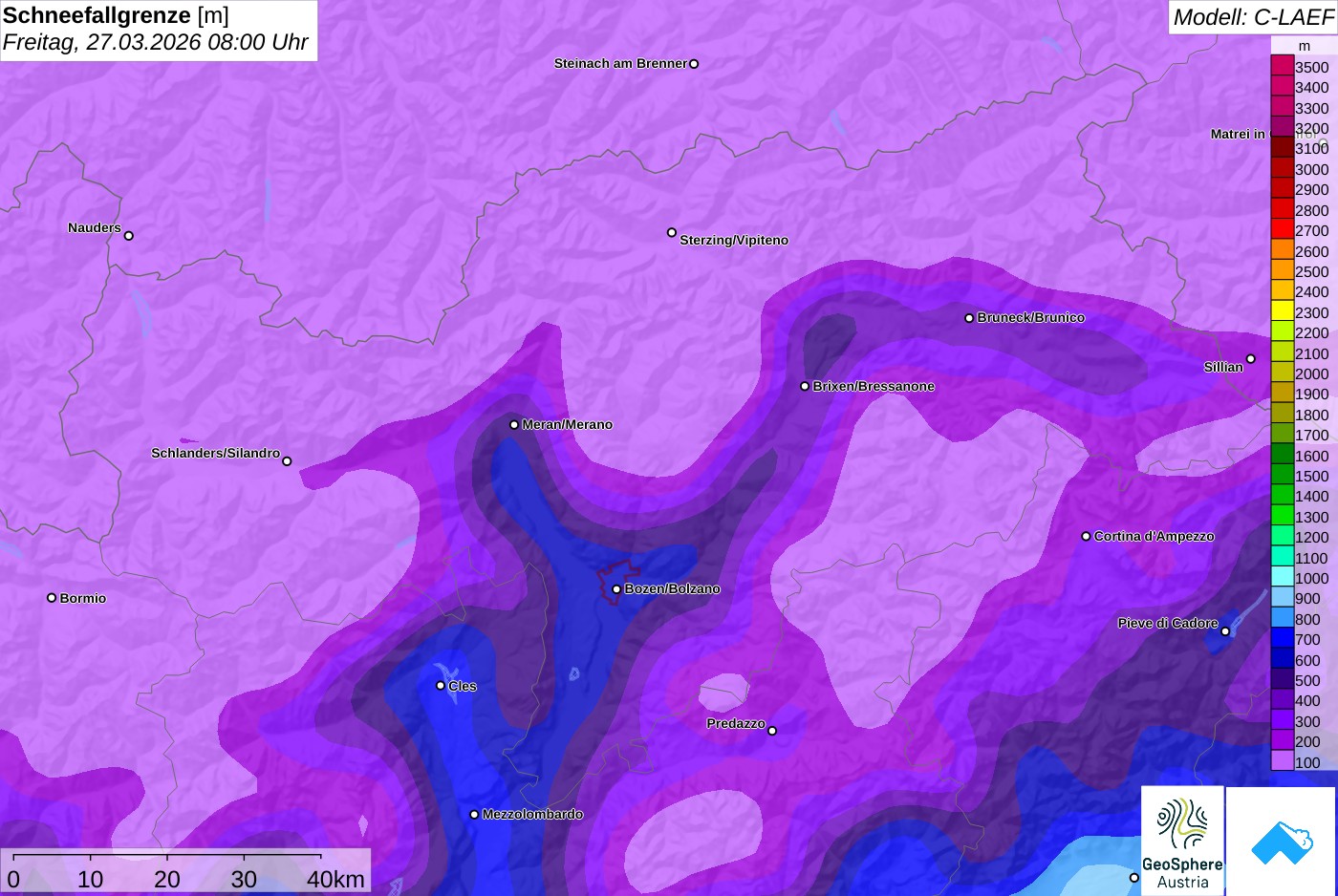Click the 2300 m yellow legend swatch
Screen dimensions: 1338x896
tap(1282, 311)
